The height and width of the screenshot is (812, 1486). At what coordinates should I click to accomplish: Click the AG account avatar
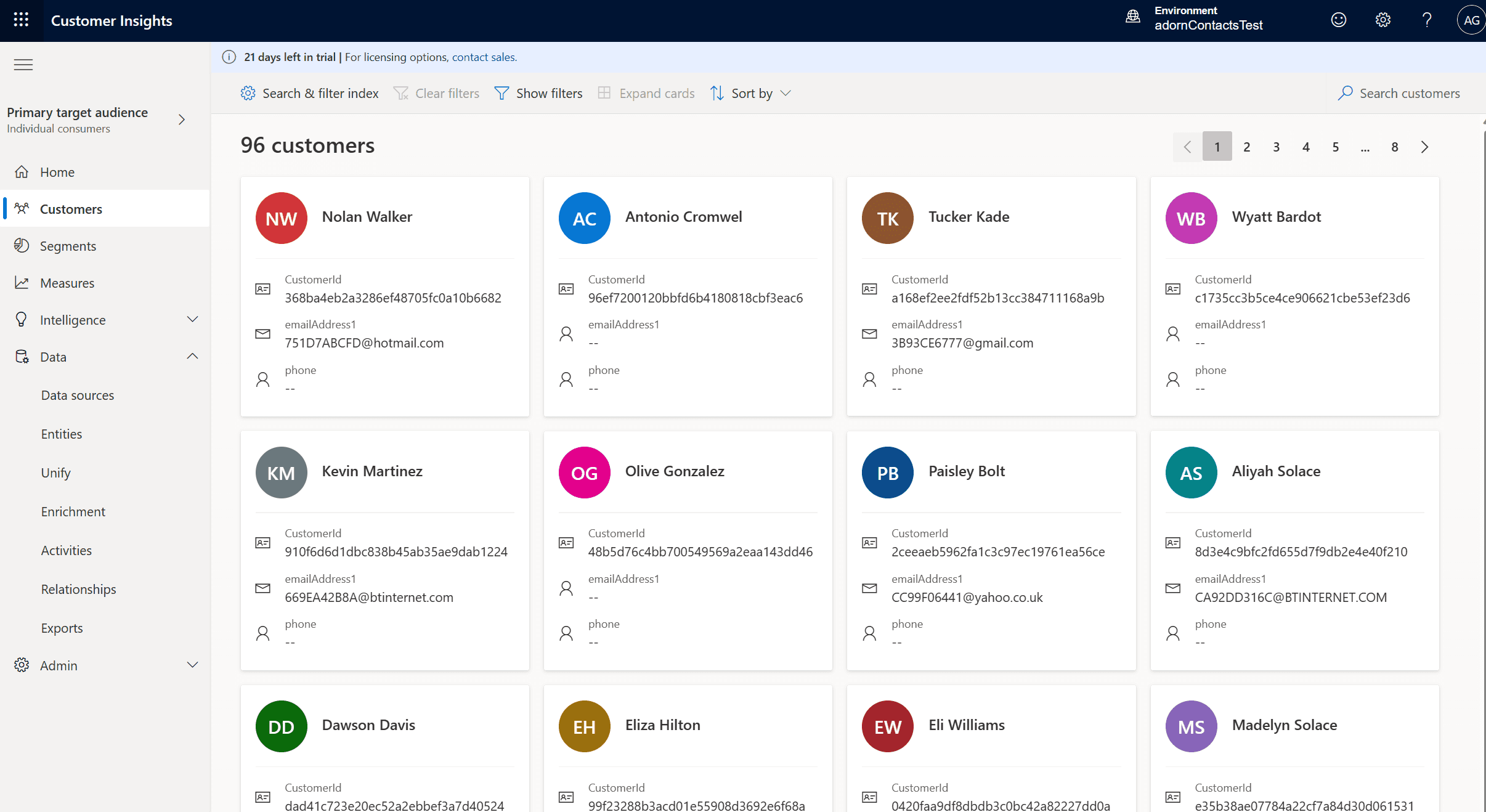click(1471, 20)
